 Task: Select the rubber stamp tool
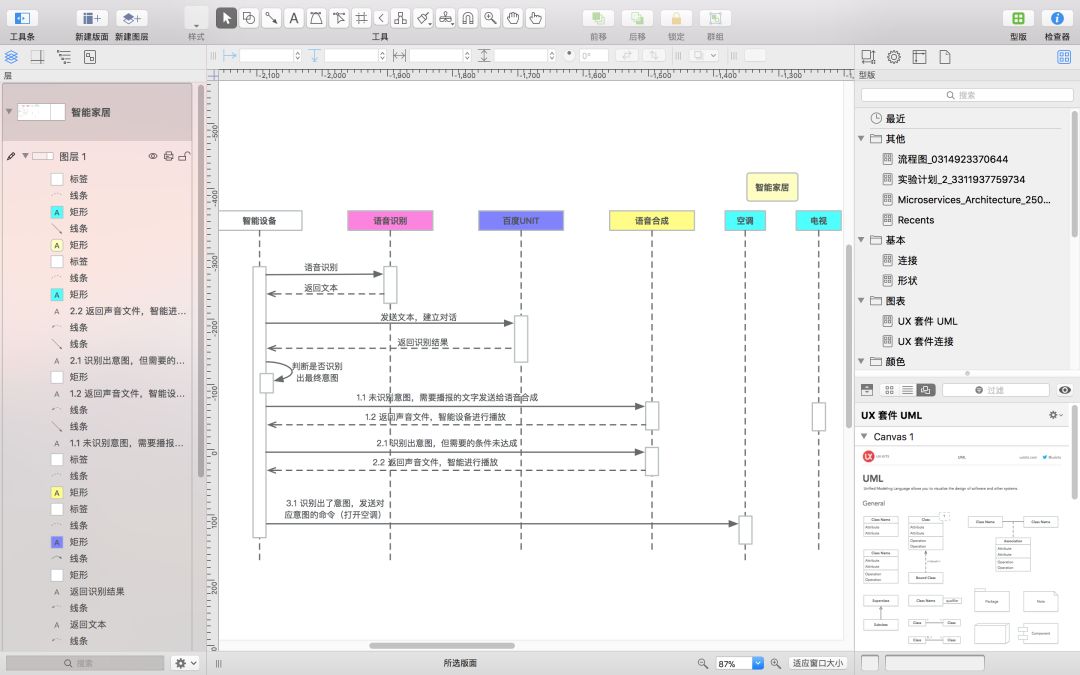[x=446, y=19]
